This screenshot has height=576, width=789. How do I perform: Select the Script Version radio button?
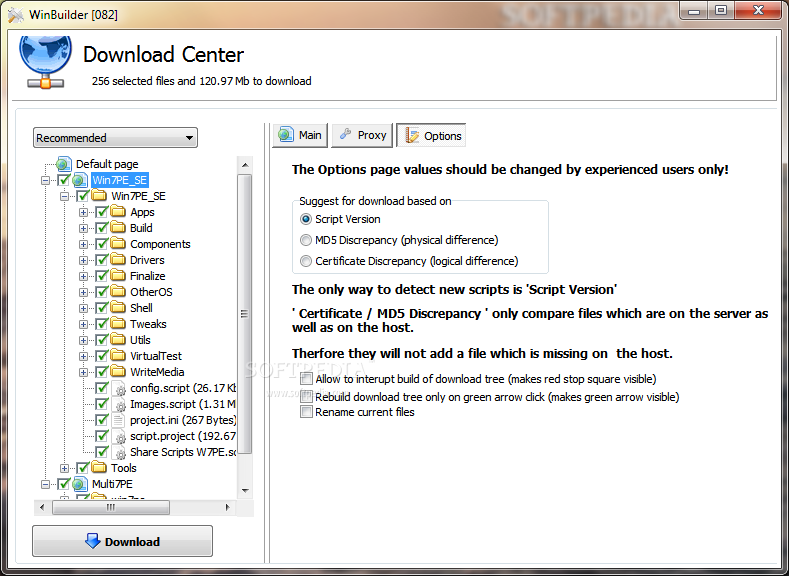(305, 219)
